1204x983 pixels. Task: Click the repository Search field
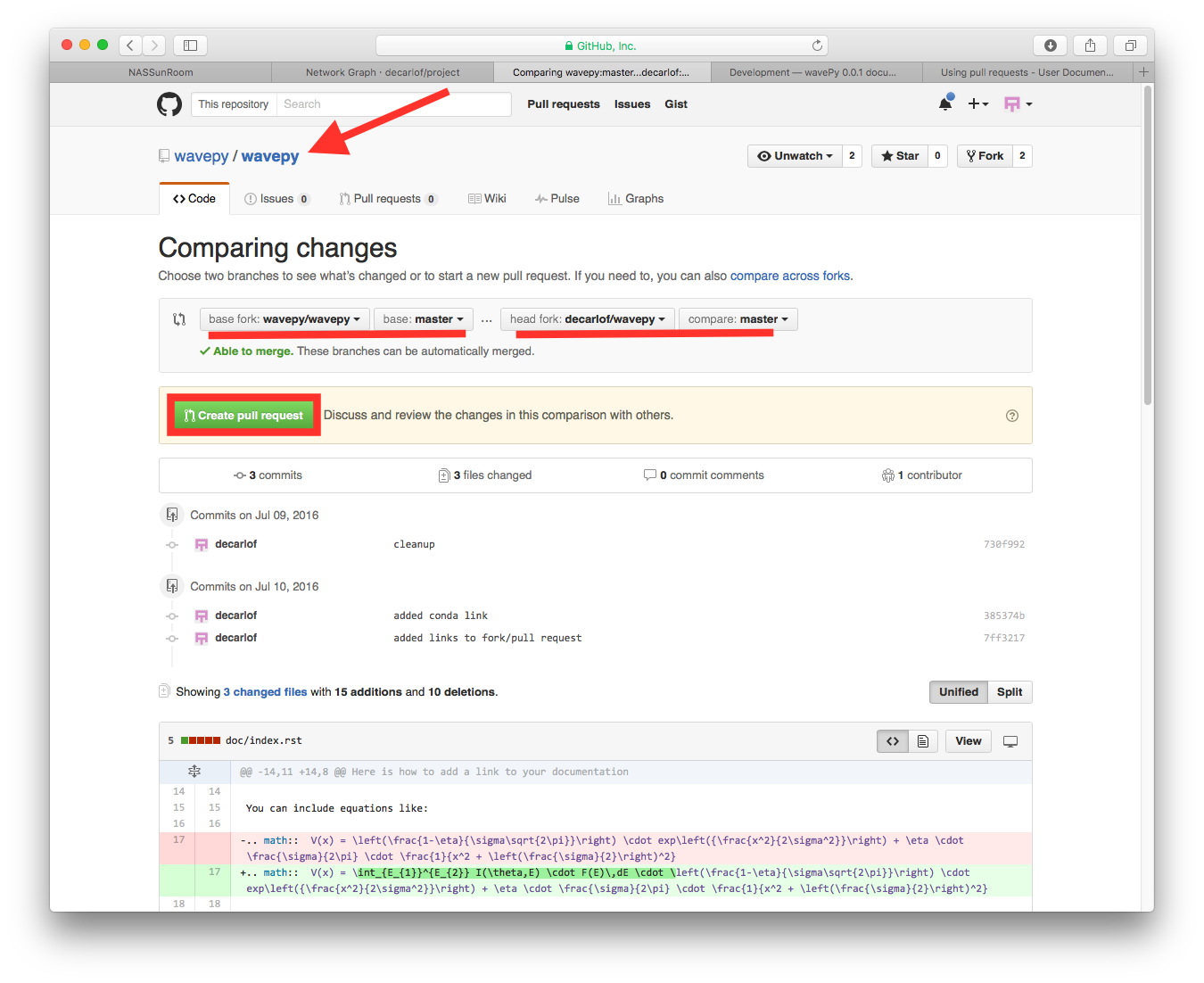(393, 104)
